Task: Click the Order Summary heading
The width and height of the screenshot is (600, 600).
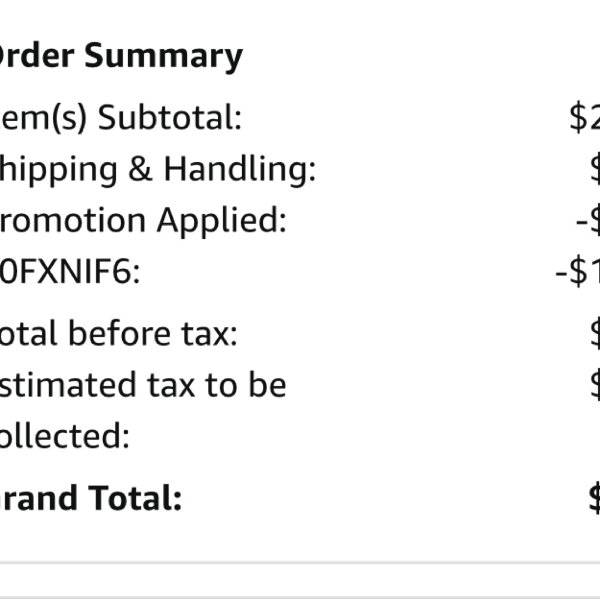Action: tap(121, 57)
